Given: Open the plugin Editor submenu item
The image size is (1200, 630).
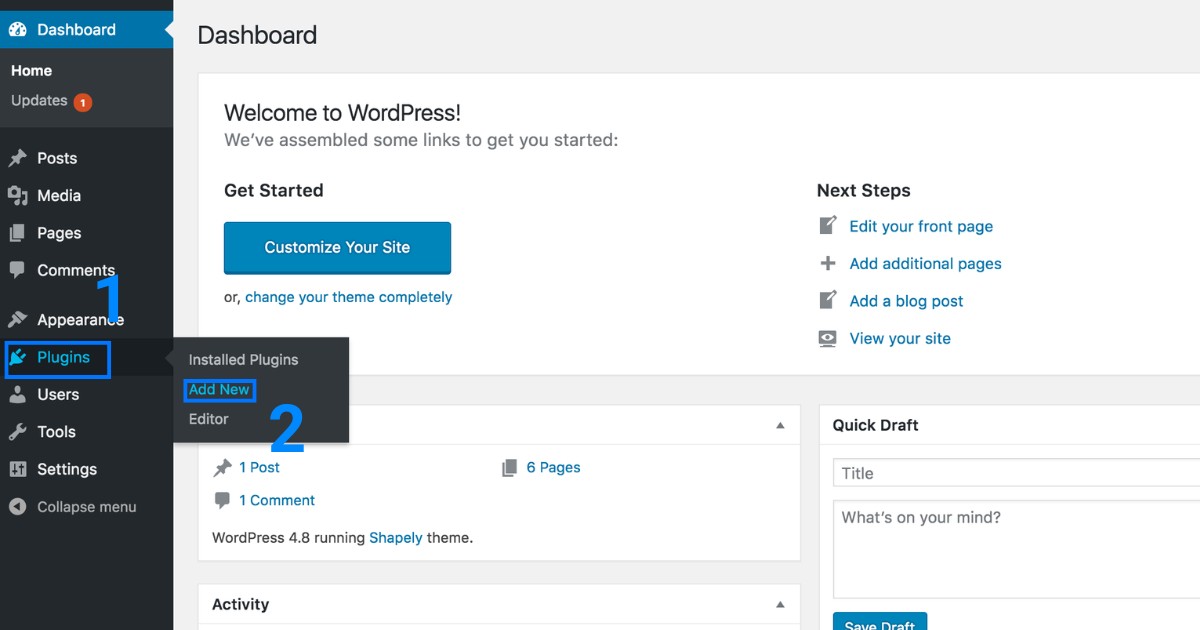Looking at the screenshot, I should click(208, 419).
